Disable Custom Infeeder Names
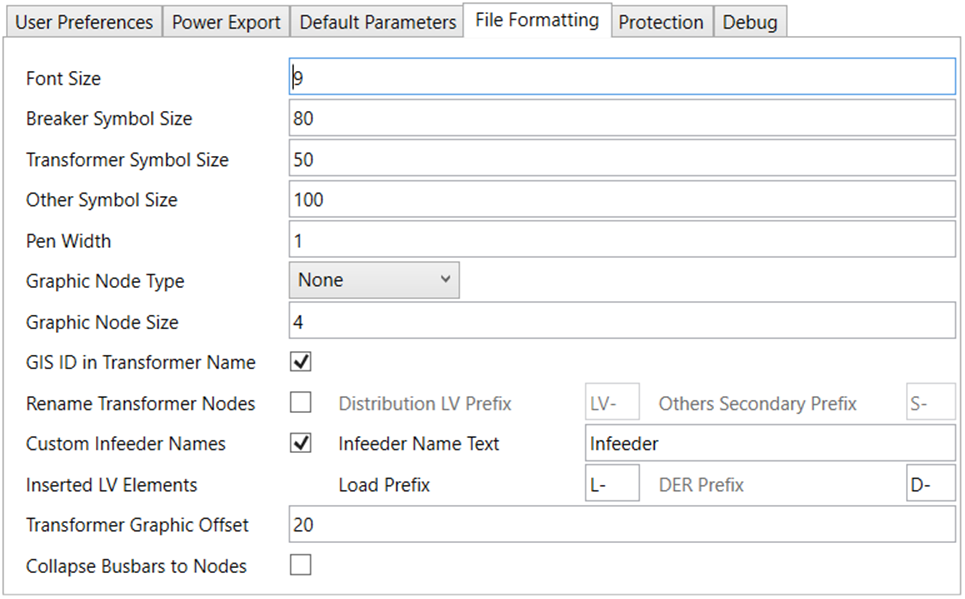This screenshot has height=599, width=965. coord(300,443)
